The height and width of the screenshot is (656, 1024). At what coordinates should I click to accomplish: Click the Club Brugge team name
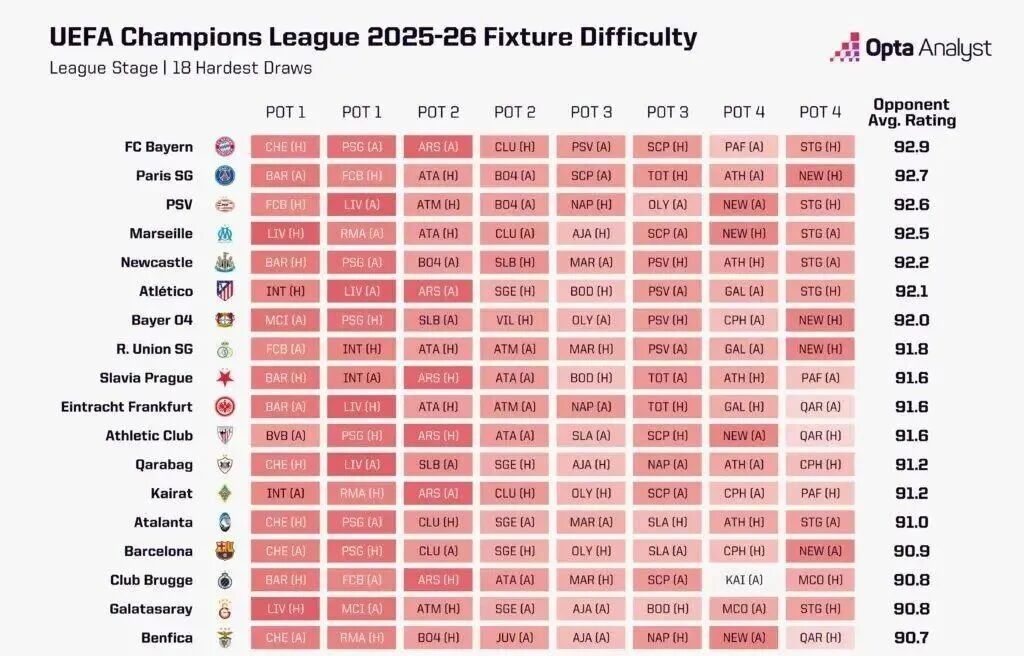click(151, 580)
